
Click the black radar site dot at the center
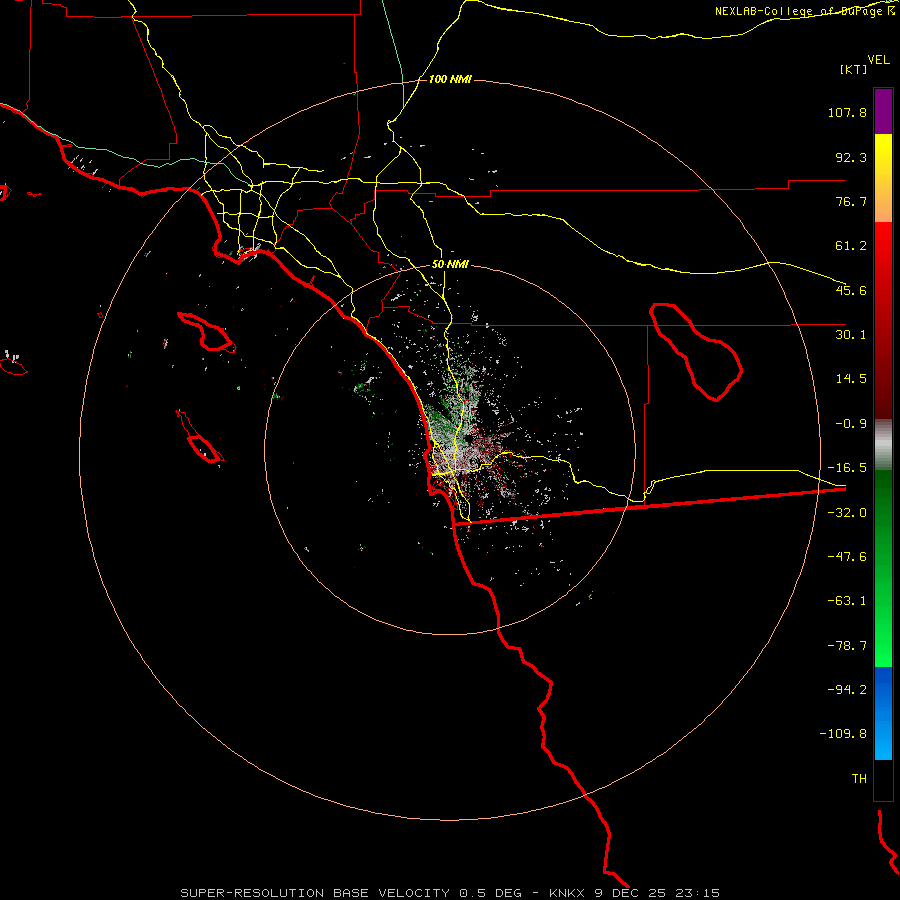coord(469,439)
